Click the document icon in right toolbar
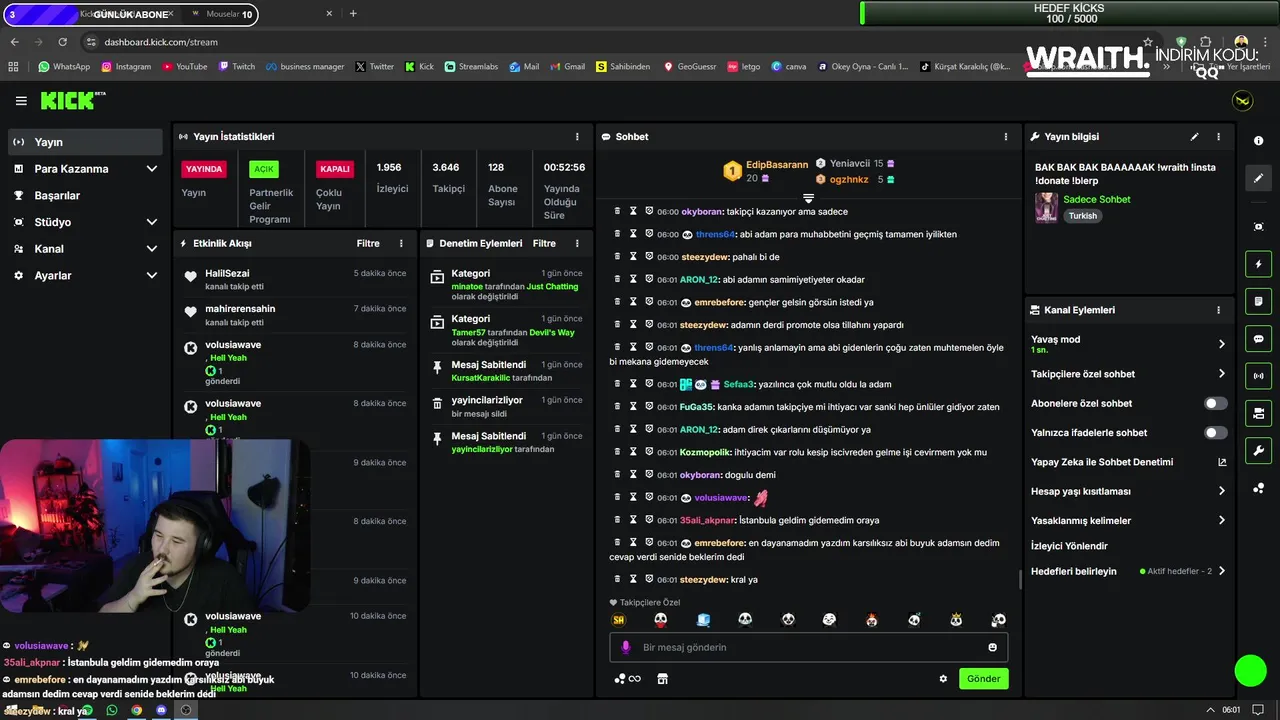This screenshot has width=1280, height=720. pyautogui.click(x=1258, y=301)
